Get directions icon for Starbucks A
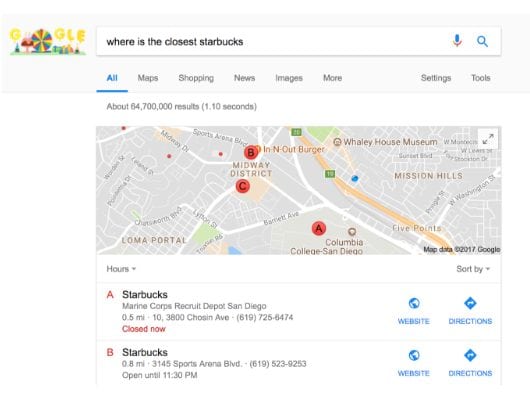 tap(470, 303)
